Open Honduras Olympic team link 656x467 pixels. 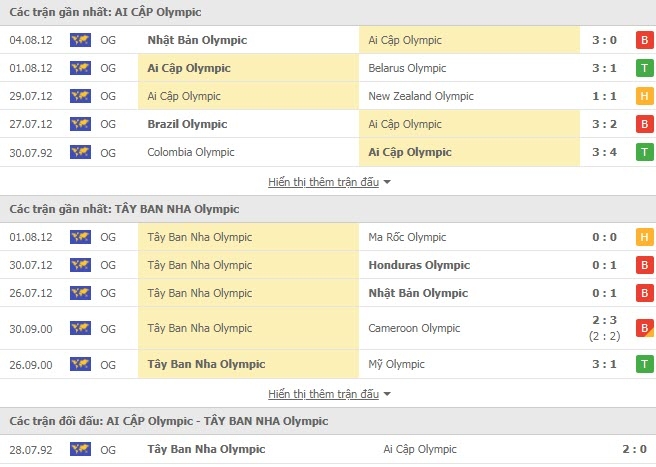(x=419, y=265)
